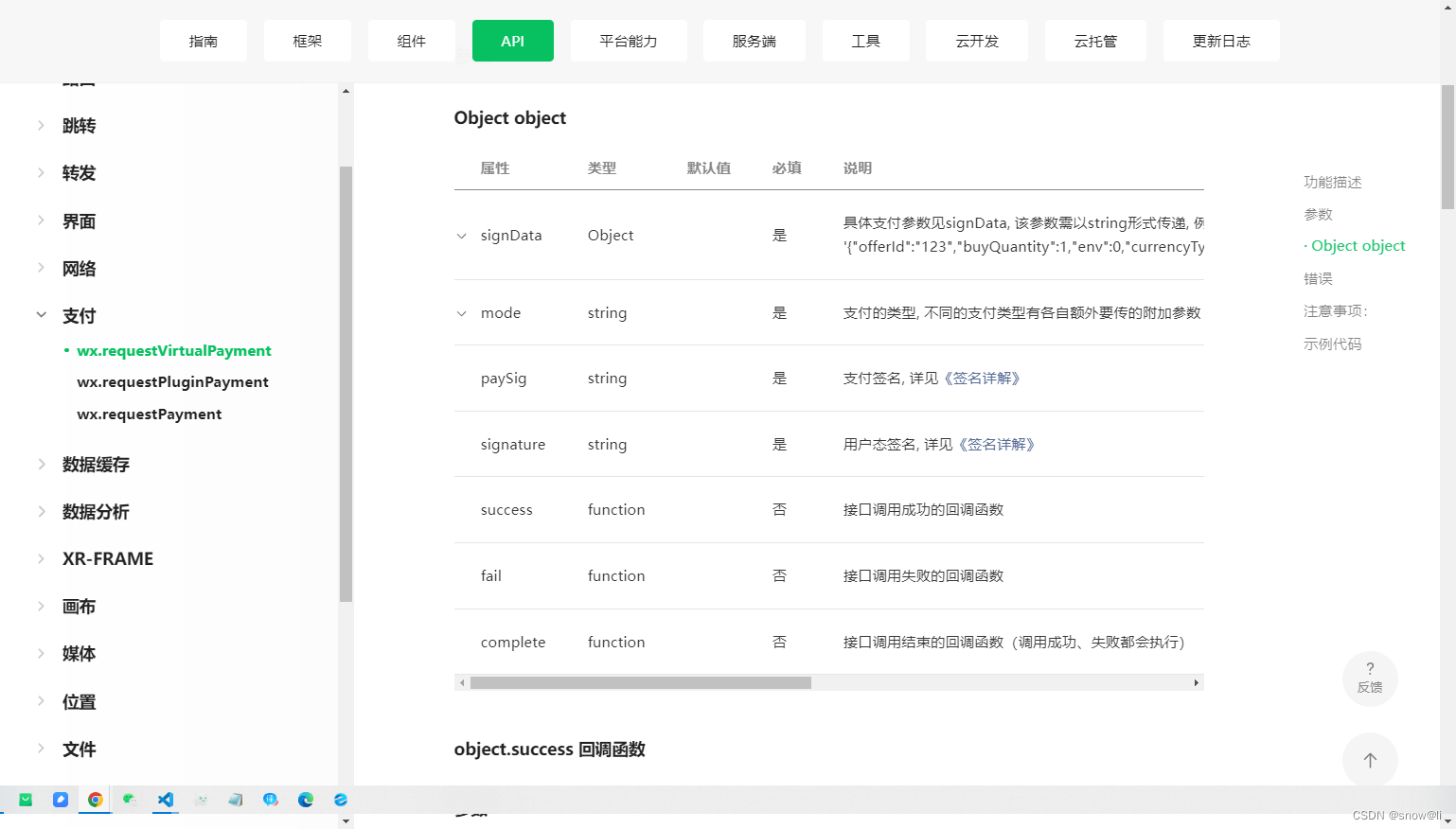Click the page's main vertical scrollbar
The height and width of the screenshot is (829, 1456).
1447,147
